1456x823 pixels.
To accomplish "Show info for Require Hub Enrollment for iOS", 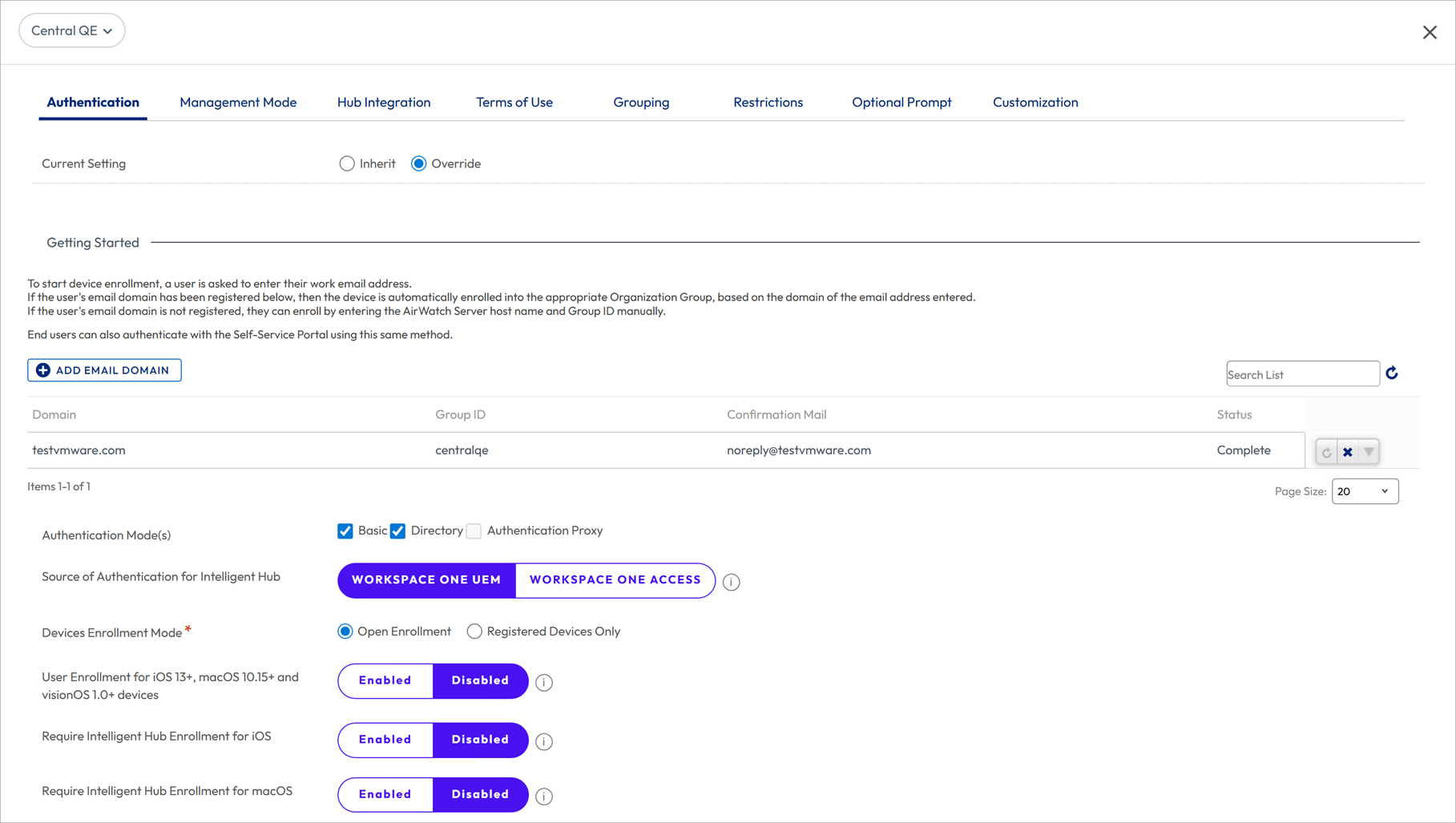I will coord(544,741).
